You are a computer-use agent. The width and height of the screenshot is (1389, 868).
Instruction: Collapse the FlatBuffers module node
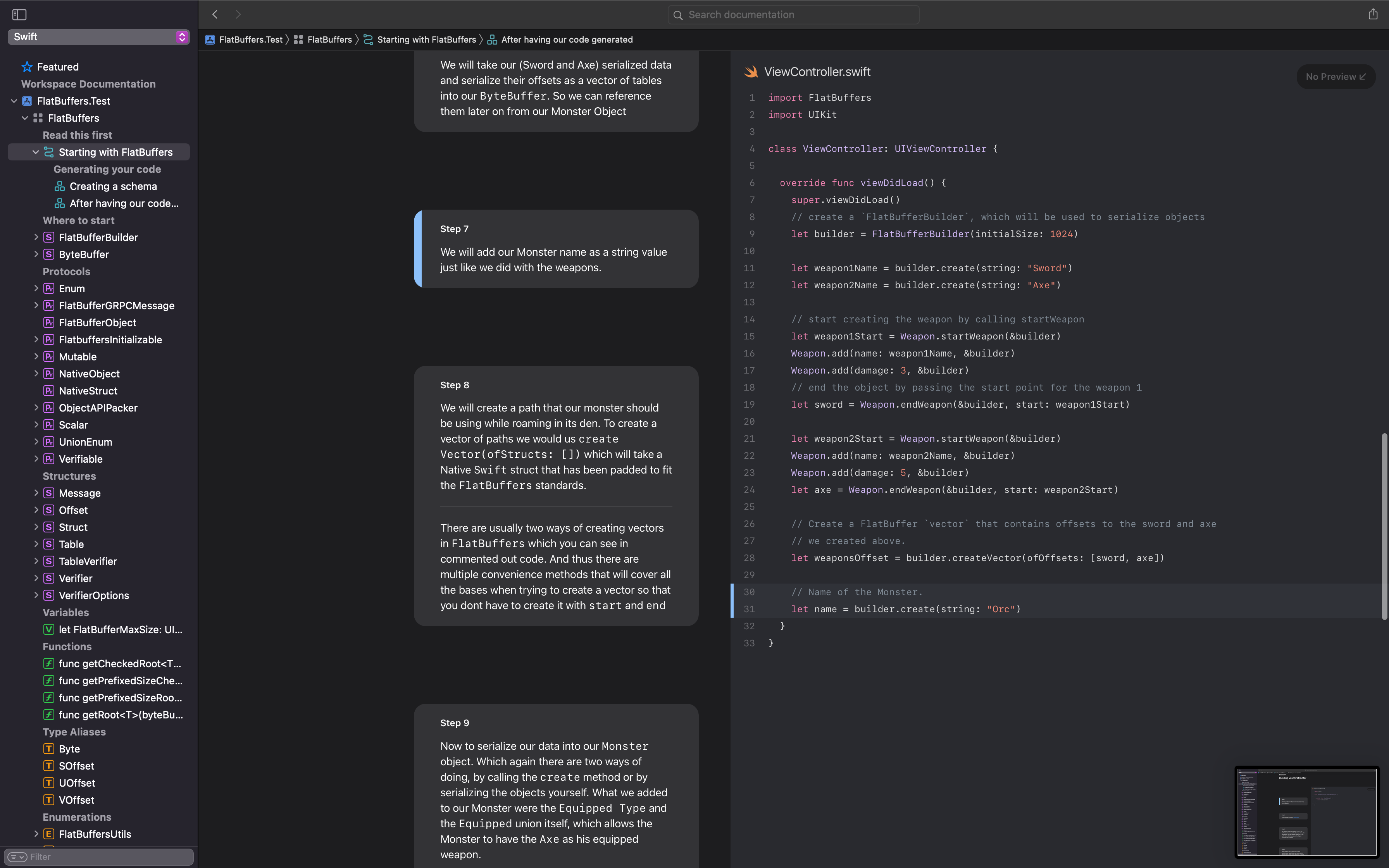25,118
